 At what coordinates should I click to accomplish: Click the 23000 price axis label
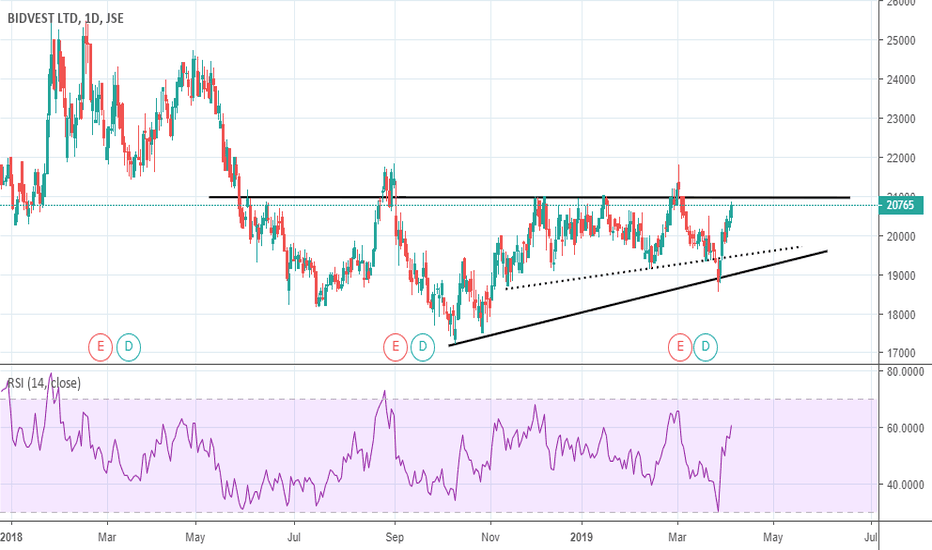point(900,119)
